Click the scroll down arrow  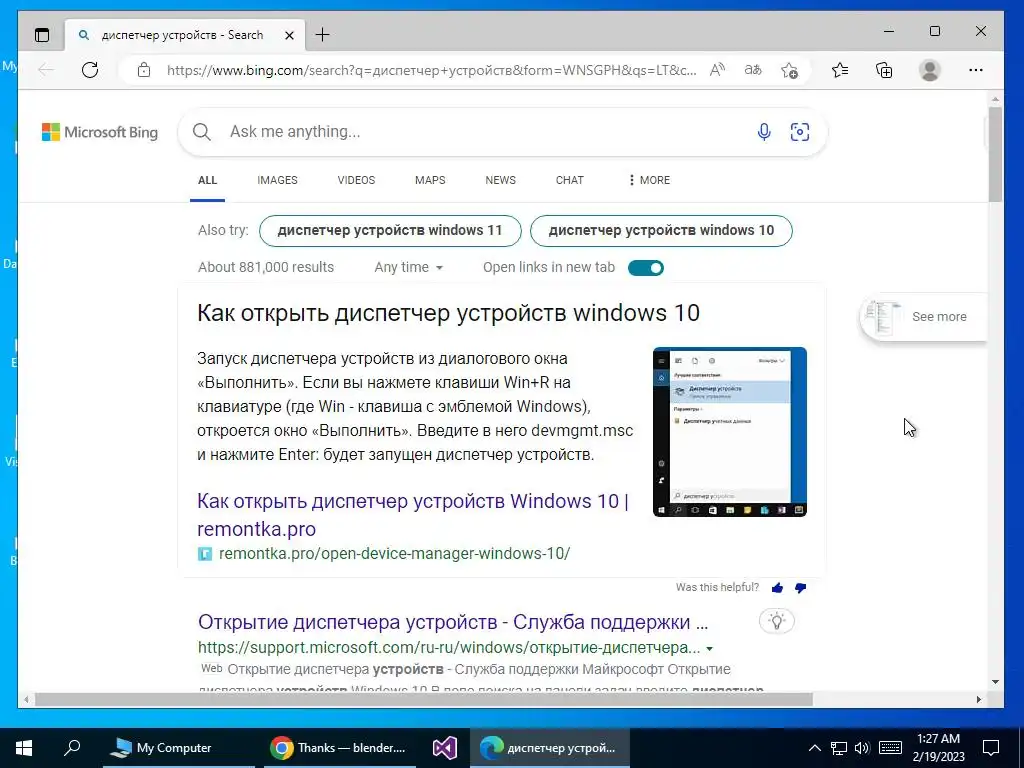click(995, 682)
